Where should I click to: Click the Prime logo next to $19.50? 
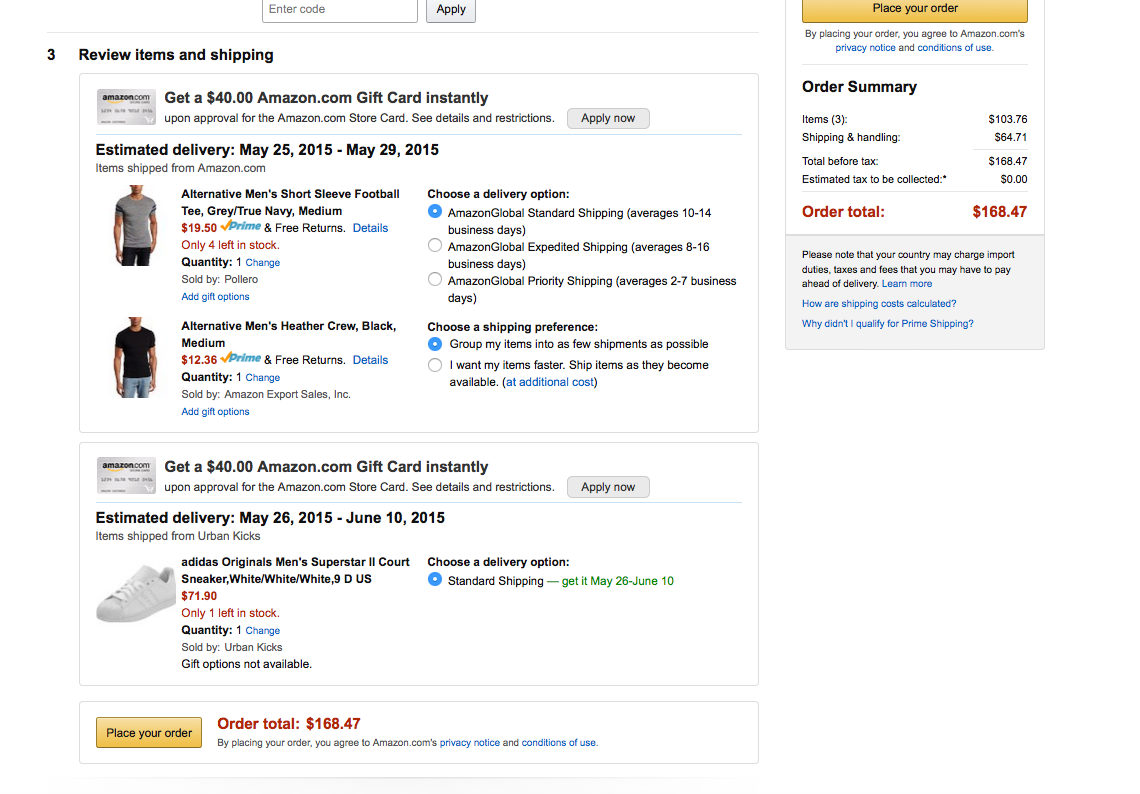point(241,227)
